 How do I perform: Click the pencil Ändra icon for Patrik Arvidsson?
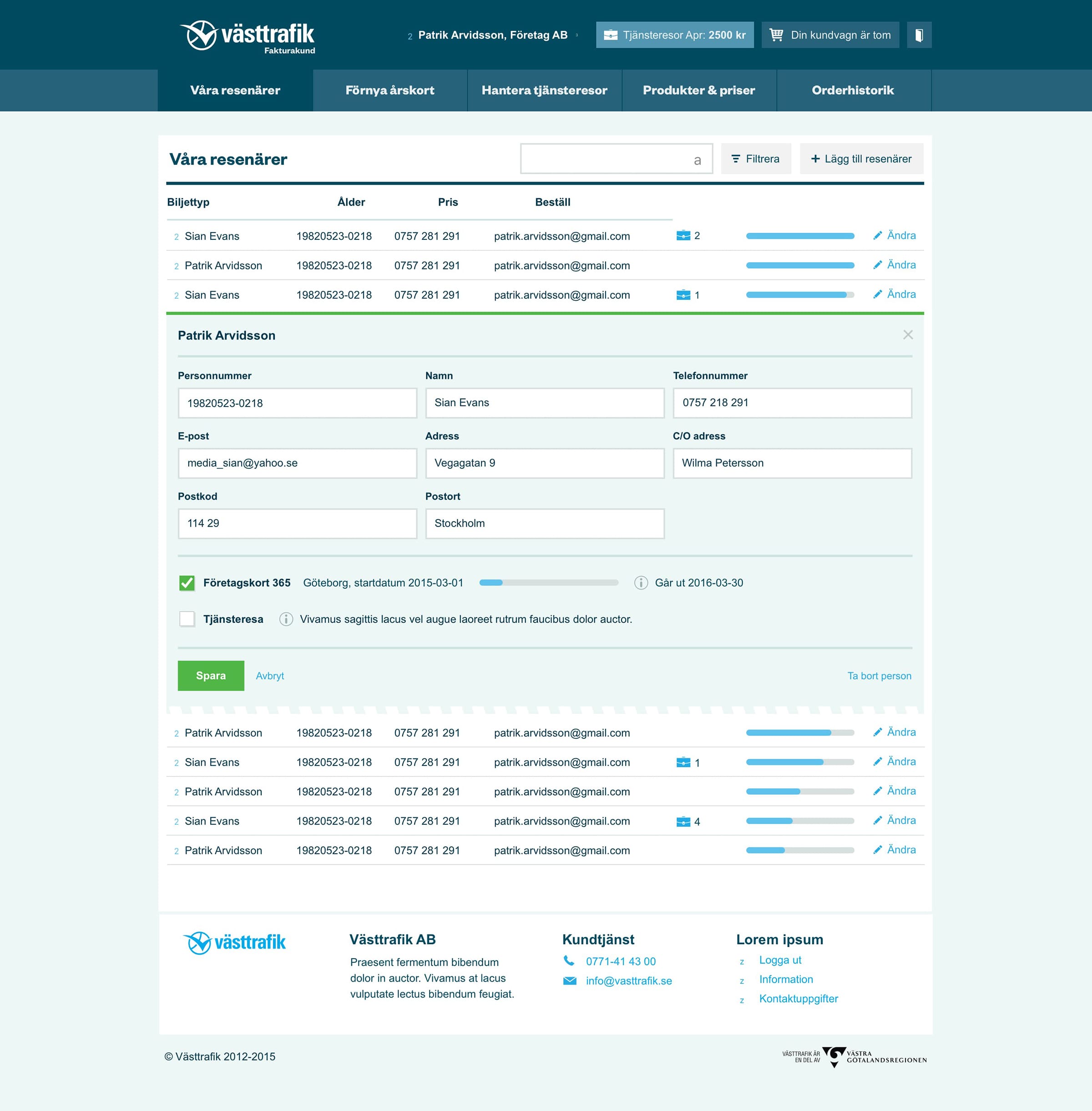pyautogui.click(x=878, y=265)
